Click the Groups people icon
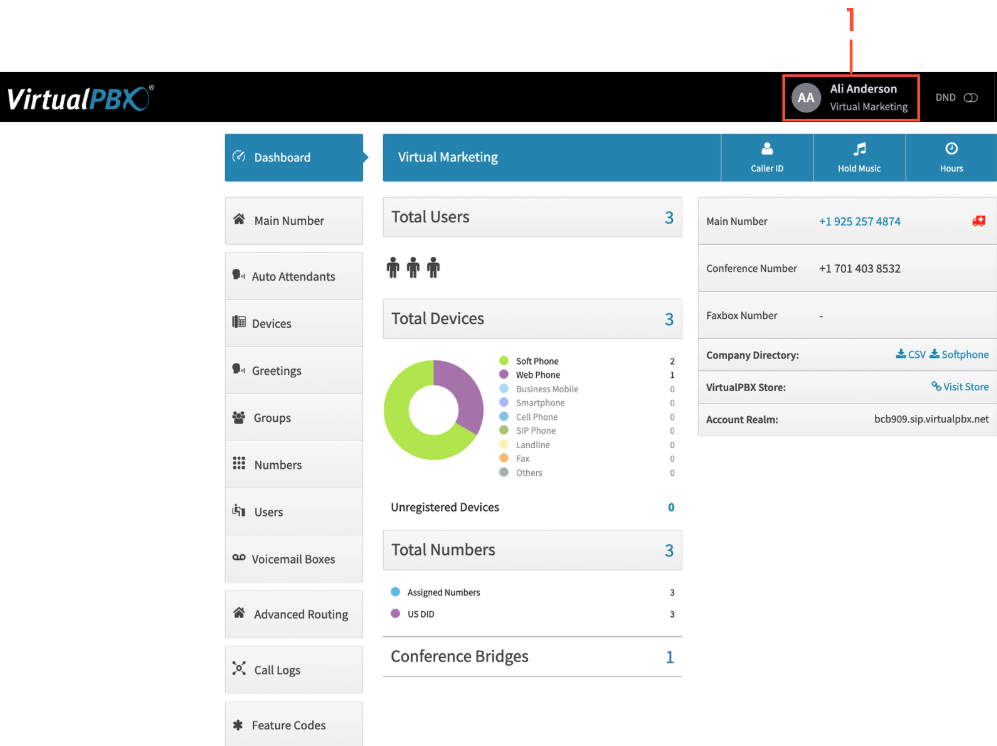 [x=239, y=417]
